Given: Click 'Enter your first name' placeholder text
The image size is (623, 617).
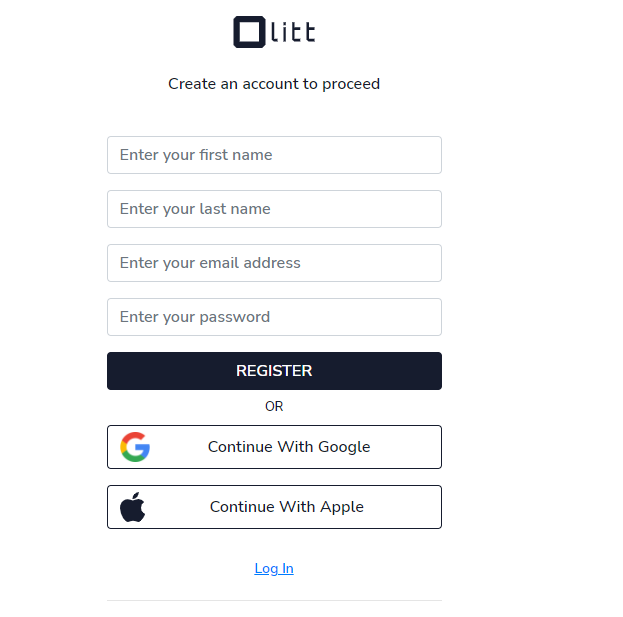Looking at the screenshot, I should [196, 155].
